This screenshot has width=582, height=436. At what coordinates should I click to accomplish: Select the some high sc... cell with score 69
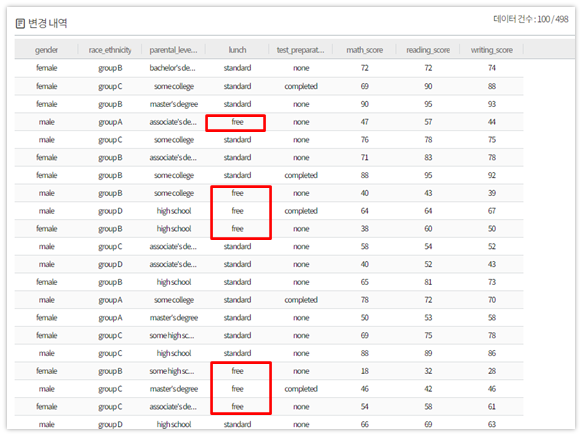(172, 335)
